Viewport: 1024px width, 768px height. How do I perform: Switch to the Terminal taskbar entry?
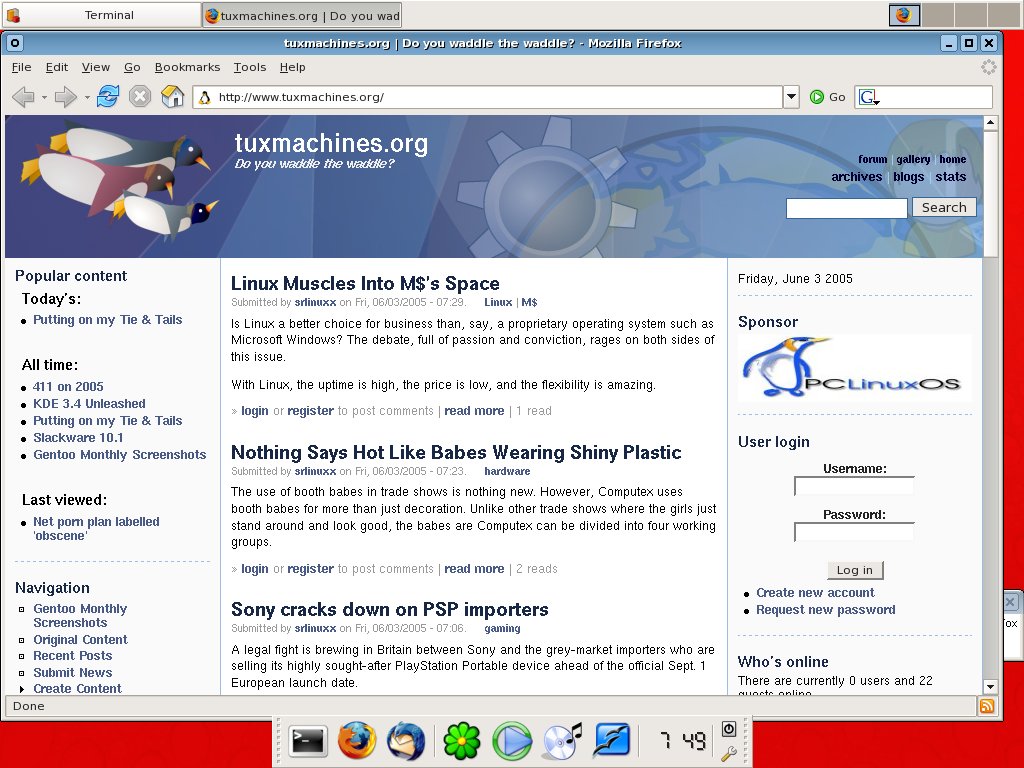pyautogui.click(x=102, y=15)
